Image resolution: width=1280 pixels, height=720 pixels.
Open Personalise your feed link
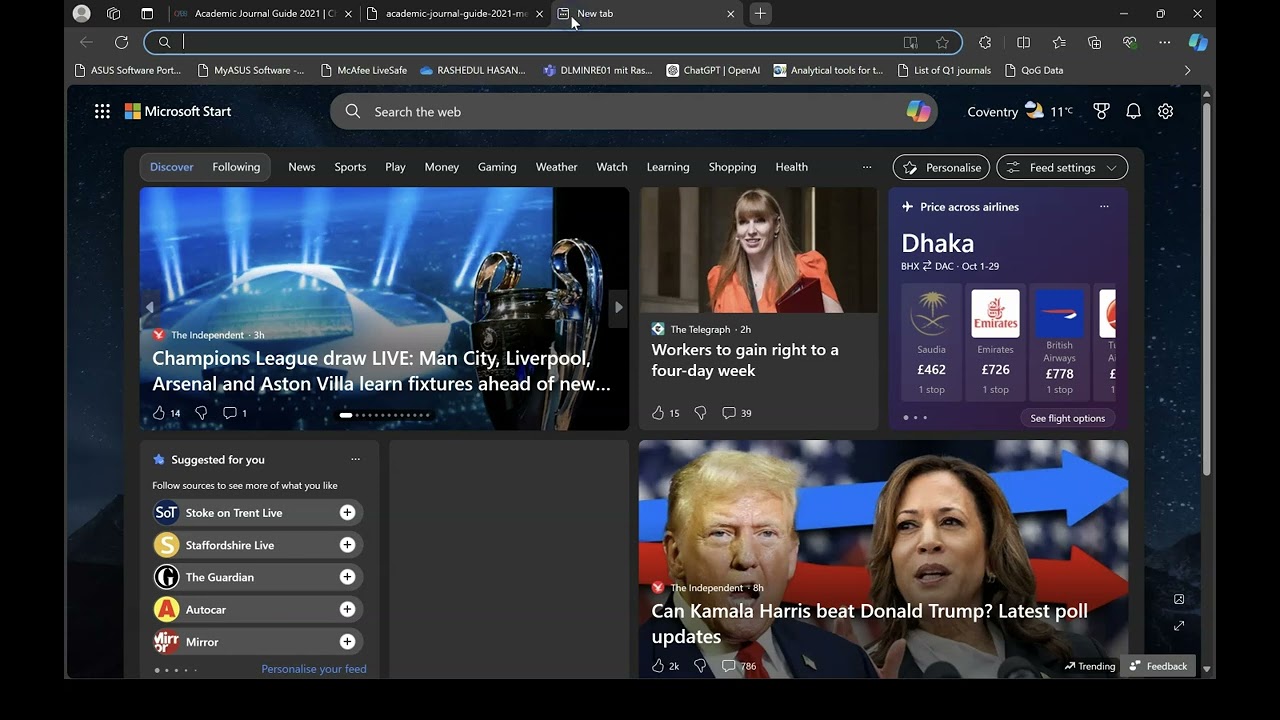coord(314,669)
